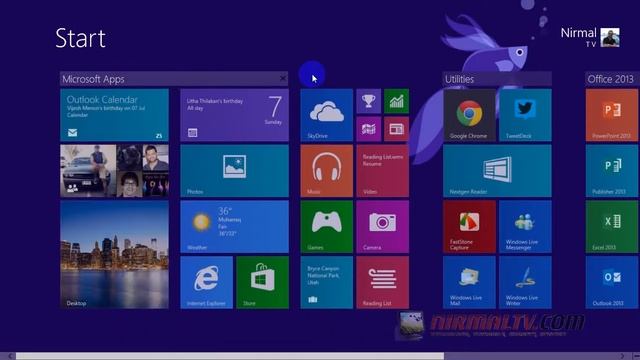The image size is (640, 360).
Task: Open the Desktop tile with city skyline
Action: [114, 255]
